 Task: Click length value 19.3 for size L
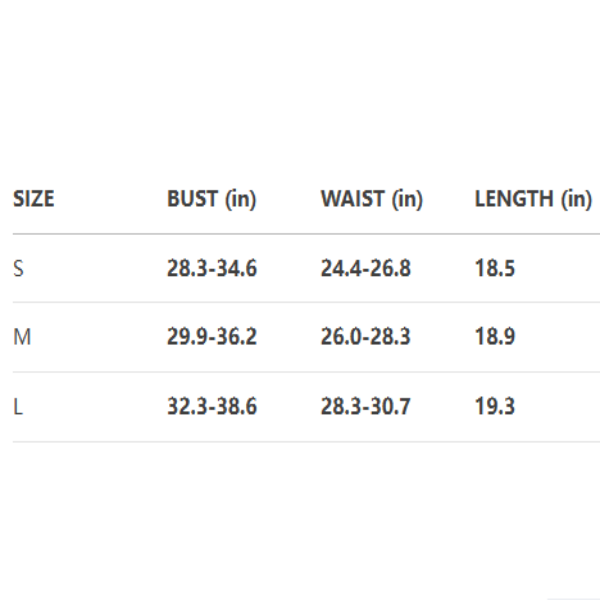(x=495, y=407)
